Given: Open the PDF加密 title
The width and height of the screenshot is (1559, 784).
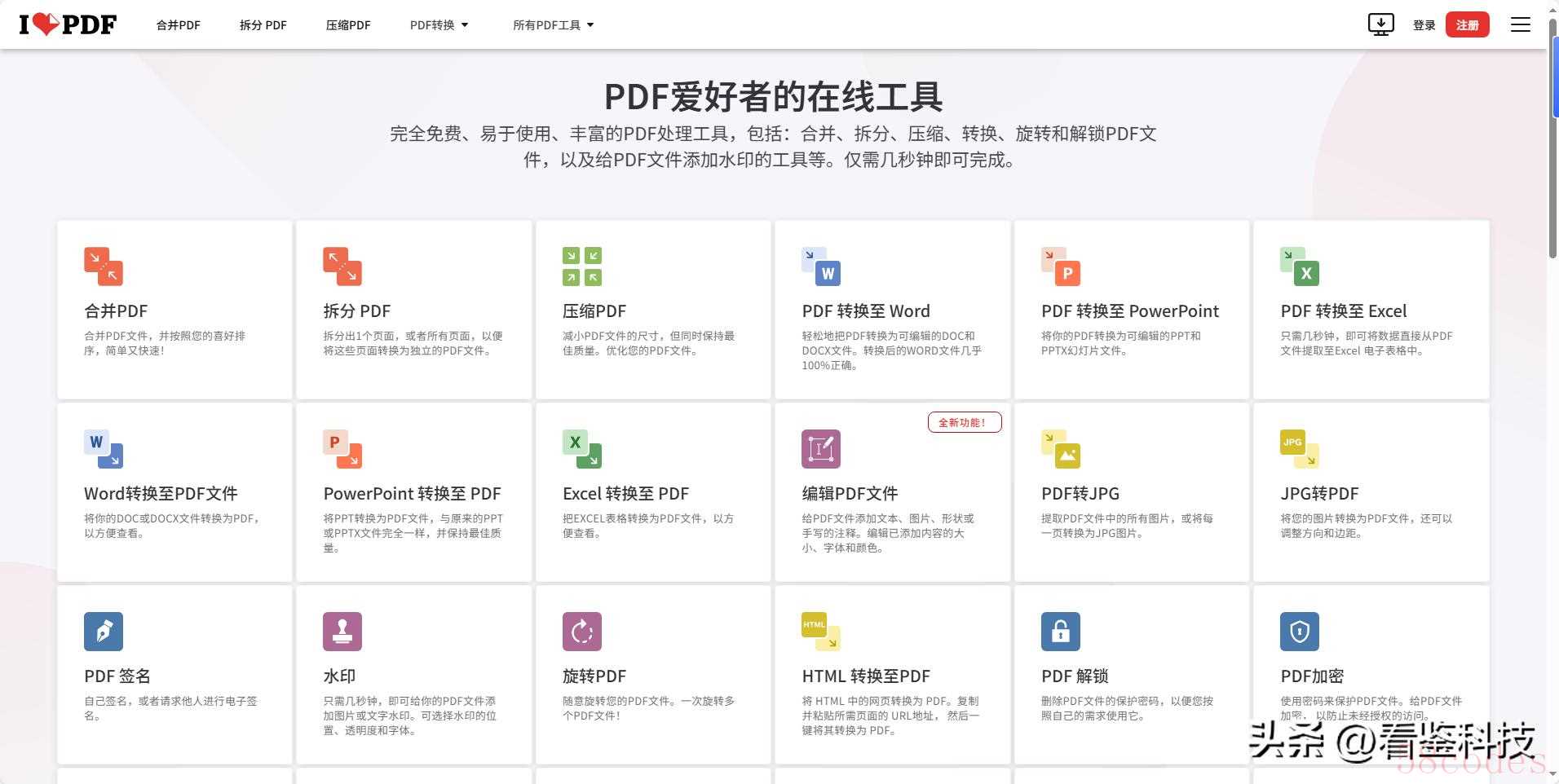Looking at the screenshot, I should click(1312, 676).
